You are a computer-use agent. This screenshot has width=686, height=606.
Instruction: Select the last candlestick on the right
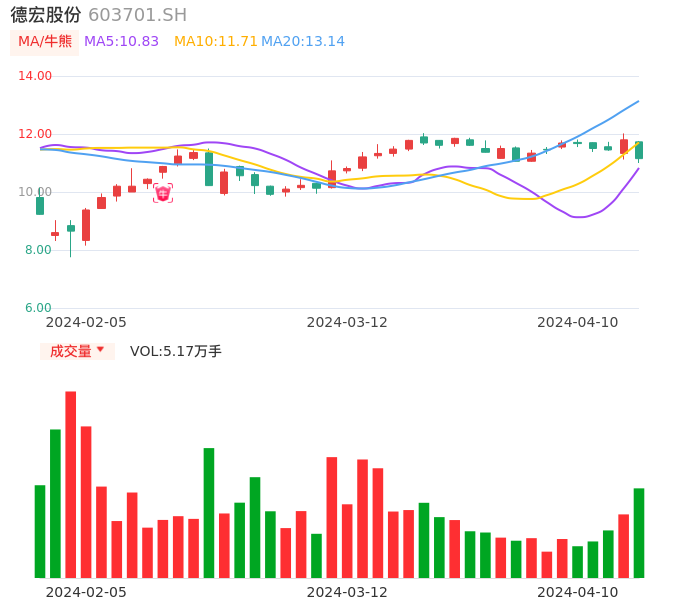click(639, 150)
